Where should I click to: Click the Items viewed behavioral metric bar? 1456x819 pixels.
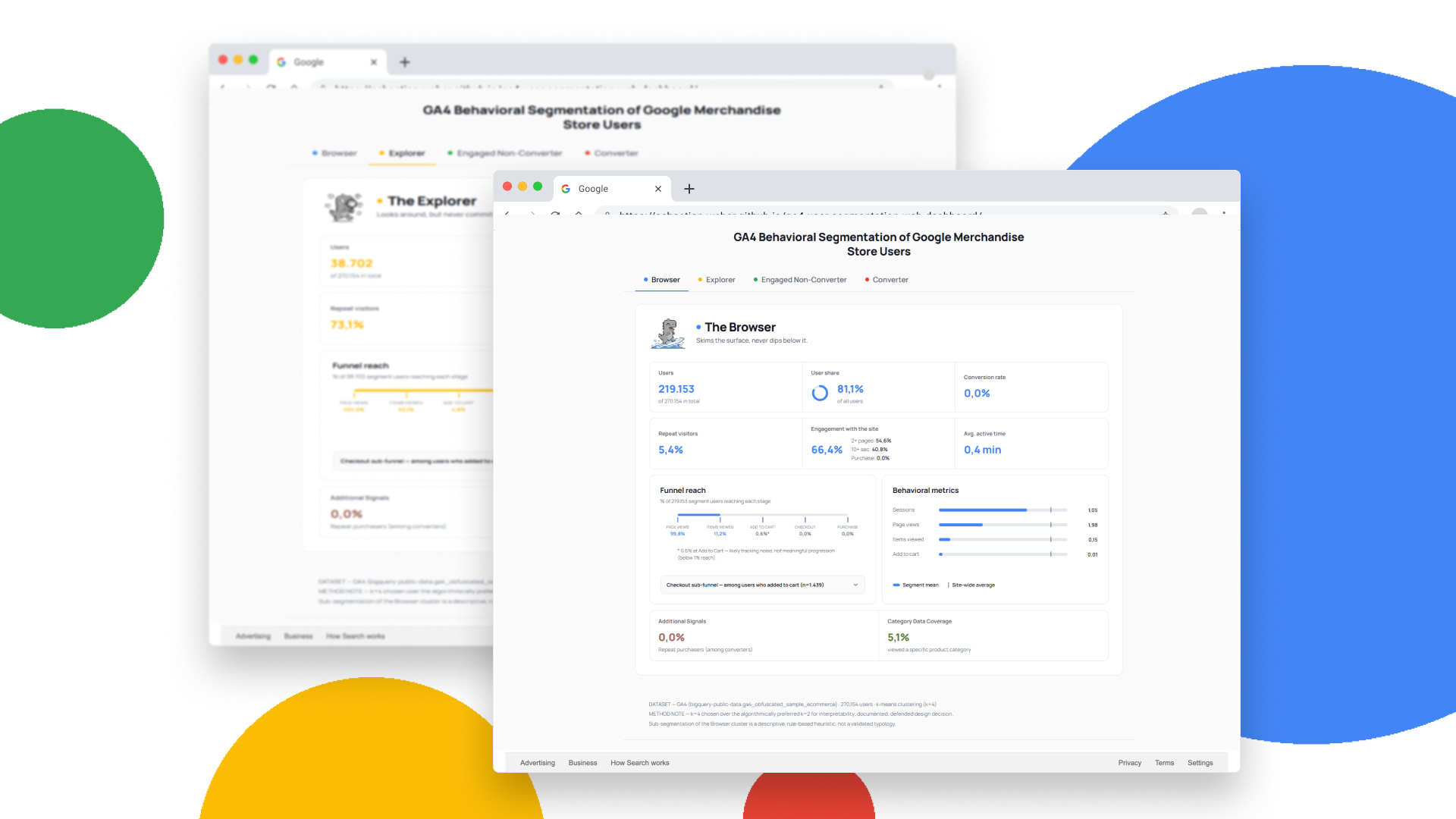pyautogui.click(x=1003, y=540)
